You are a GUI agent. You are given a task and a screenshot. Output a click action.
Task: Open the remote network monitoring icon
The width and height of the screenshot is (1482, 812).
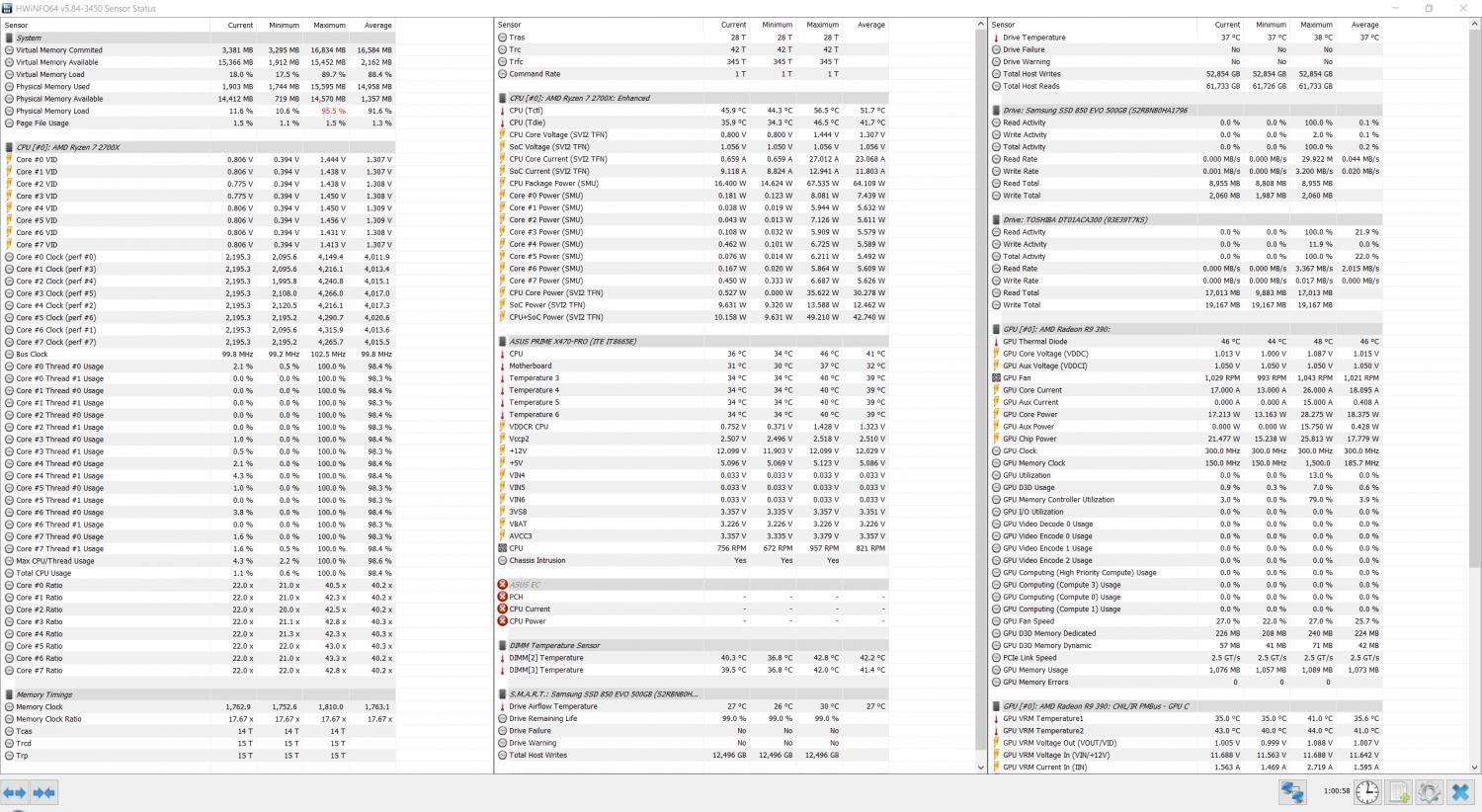pyautogui.click(x=1293, y=791)
